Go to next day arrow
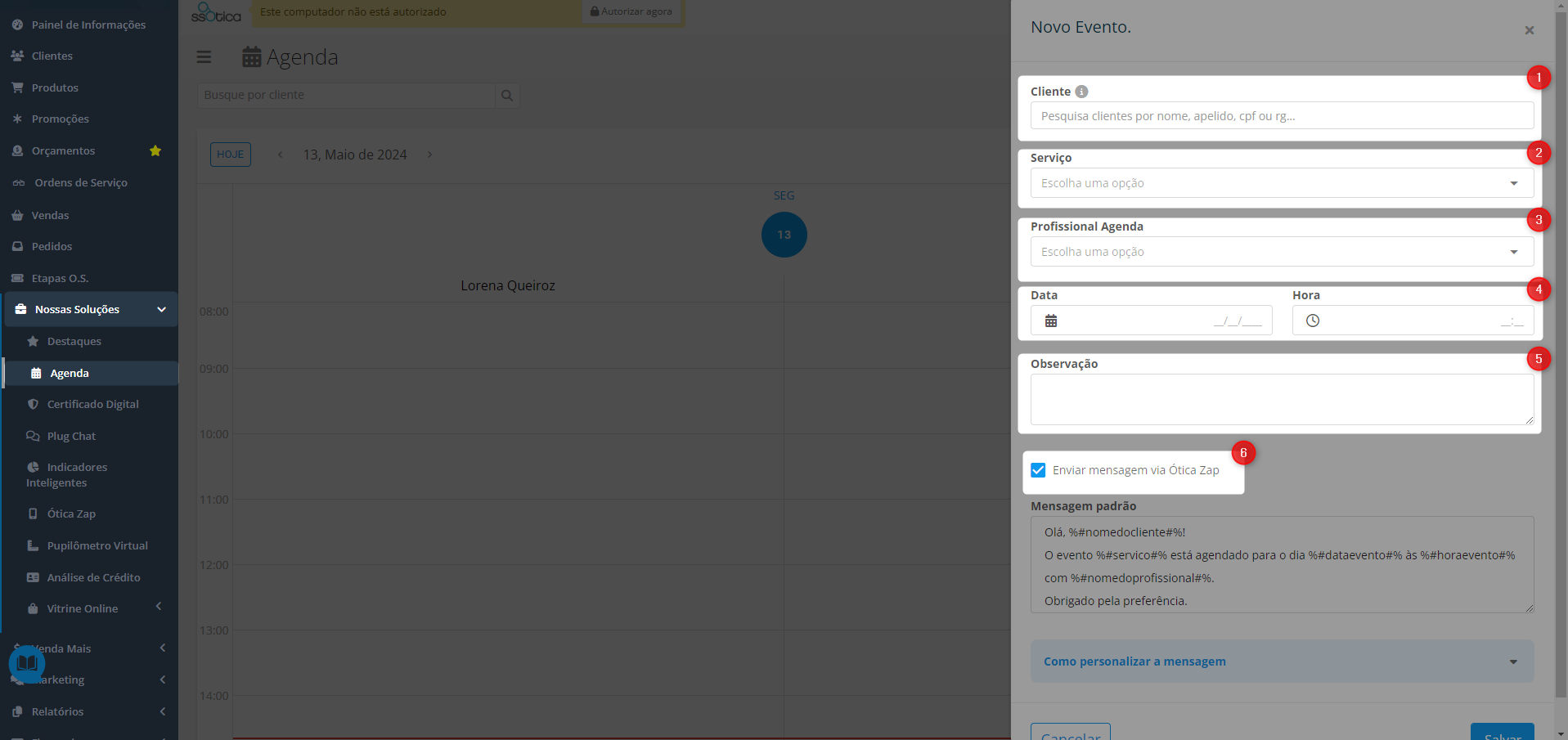 tap(429, 155)
